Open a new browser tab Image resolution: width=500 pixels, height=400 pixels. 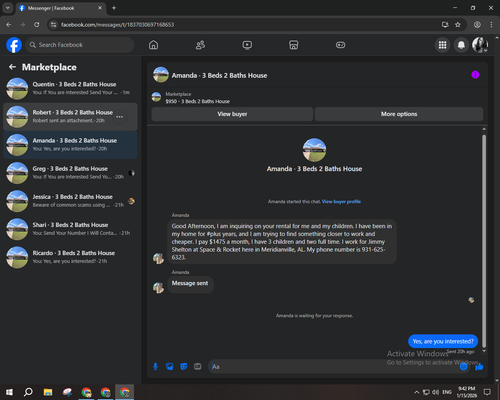pyautogui.click(x=114, y=8)
